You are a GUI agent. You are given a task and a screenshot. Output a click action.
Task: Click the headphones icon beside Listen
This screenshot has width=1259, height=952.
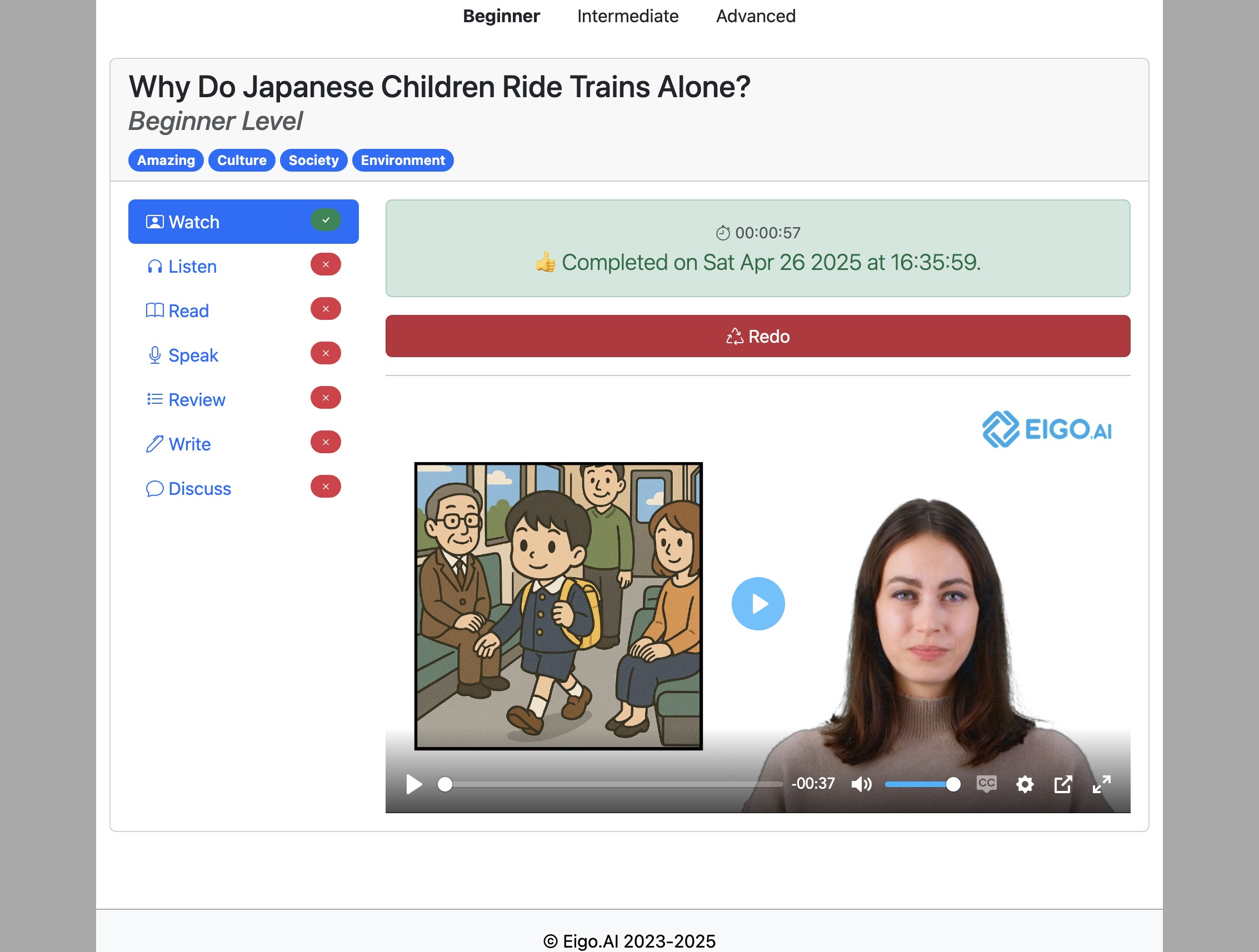pos(155,266)
